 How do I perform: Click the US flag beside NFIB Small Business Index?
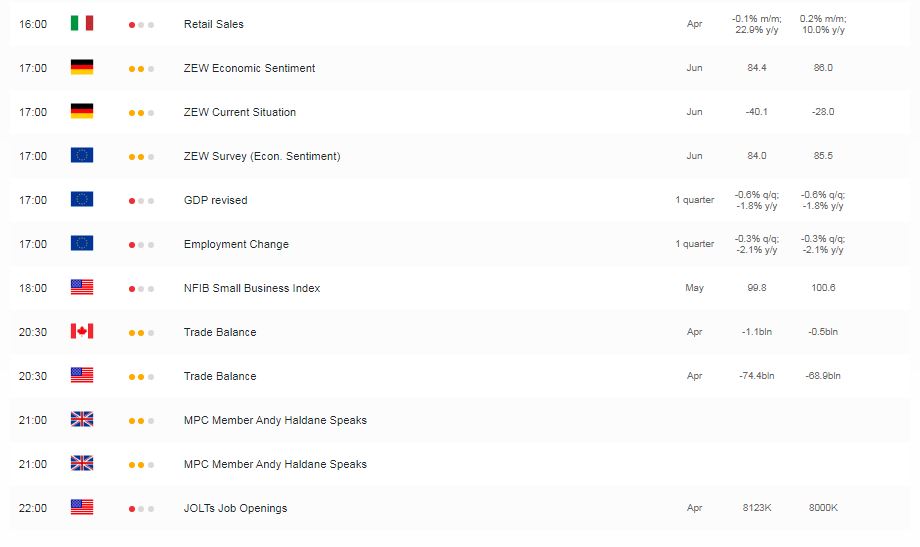82,287
